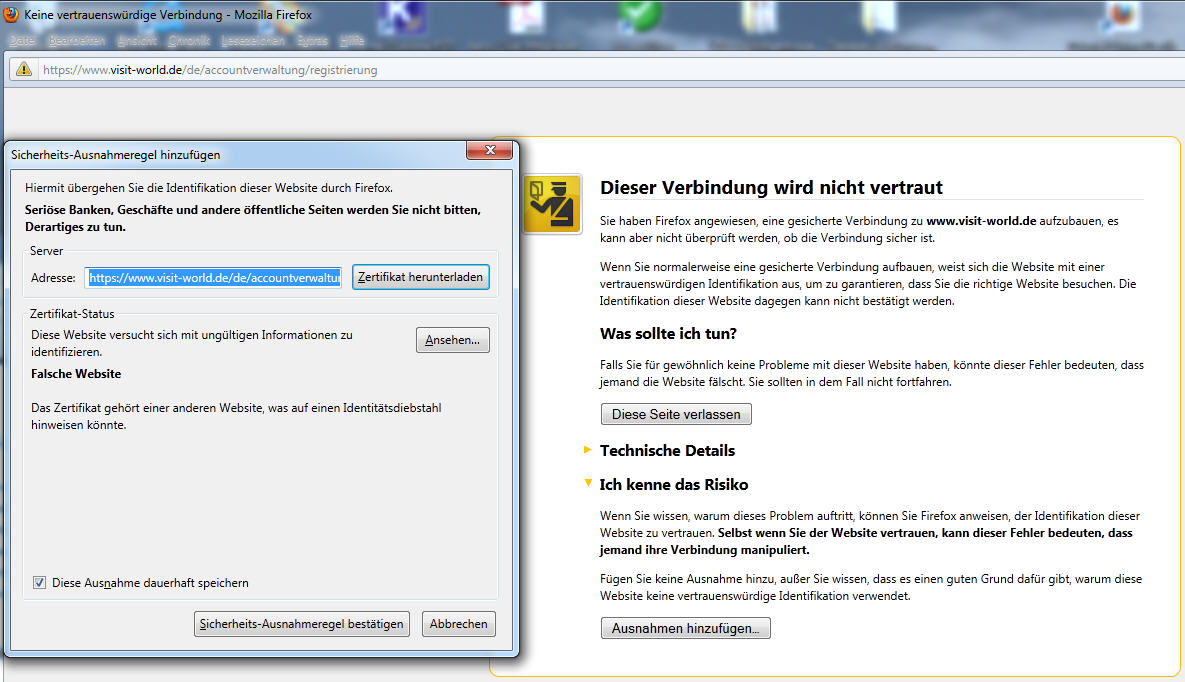Click 'Ansehen...' to view the certificate
This screenshot has height=682, width=1185.
(x=452, y=340)
